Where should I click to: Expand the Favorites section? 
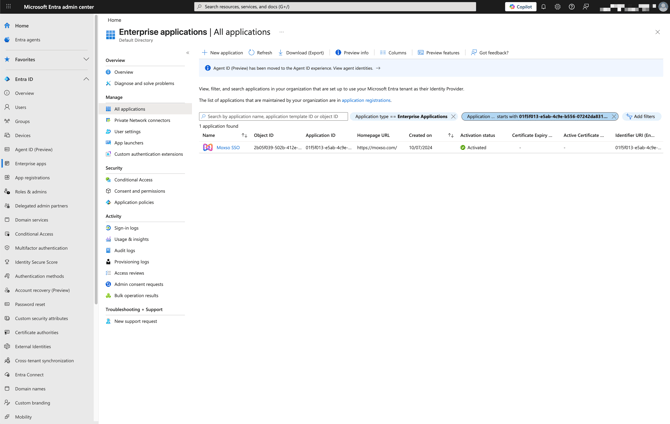click(x=86, y=59)
